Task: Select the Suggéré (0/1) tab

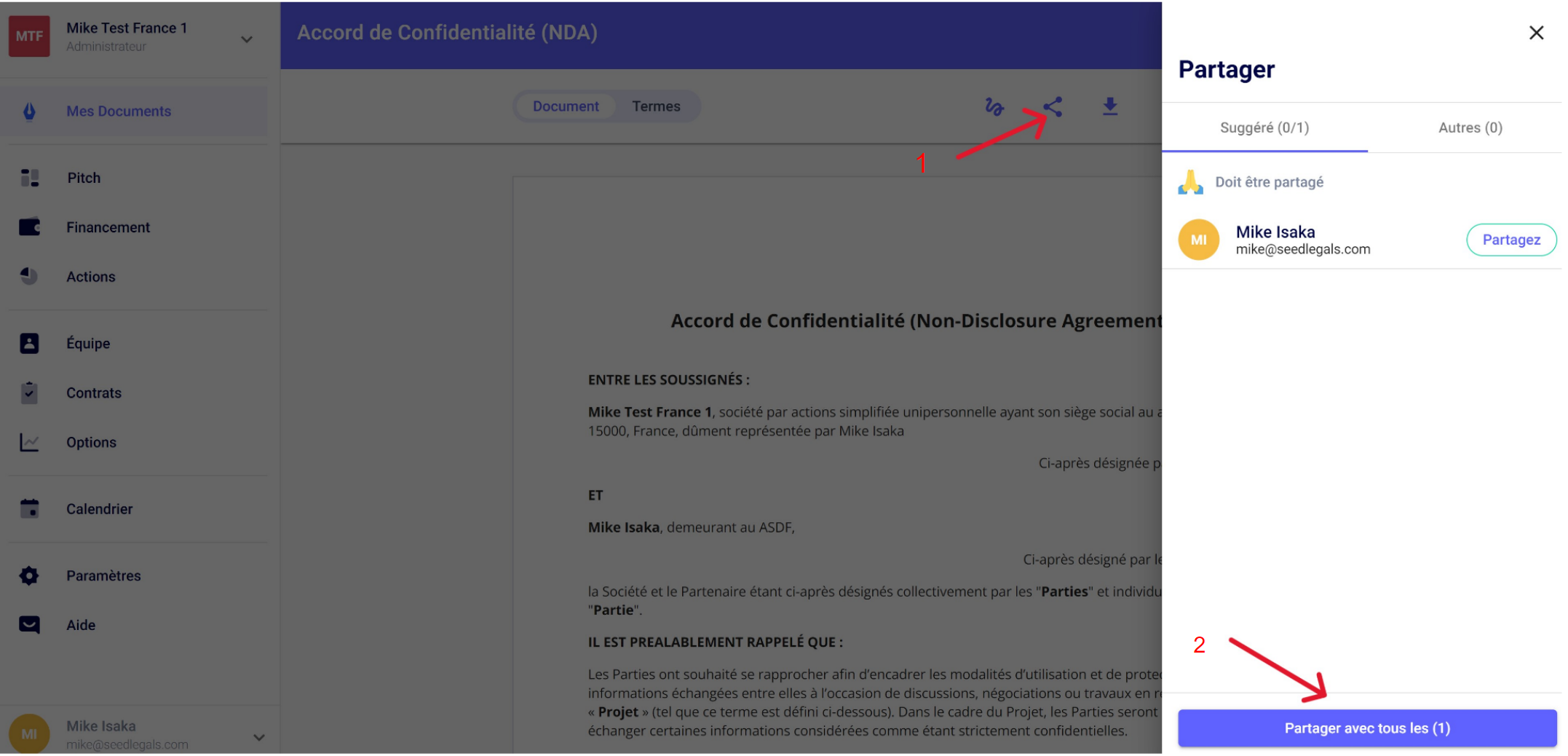Action: click(x=1264, y=127)
